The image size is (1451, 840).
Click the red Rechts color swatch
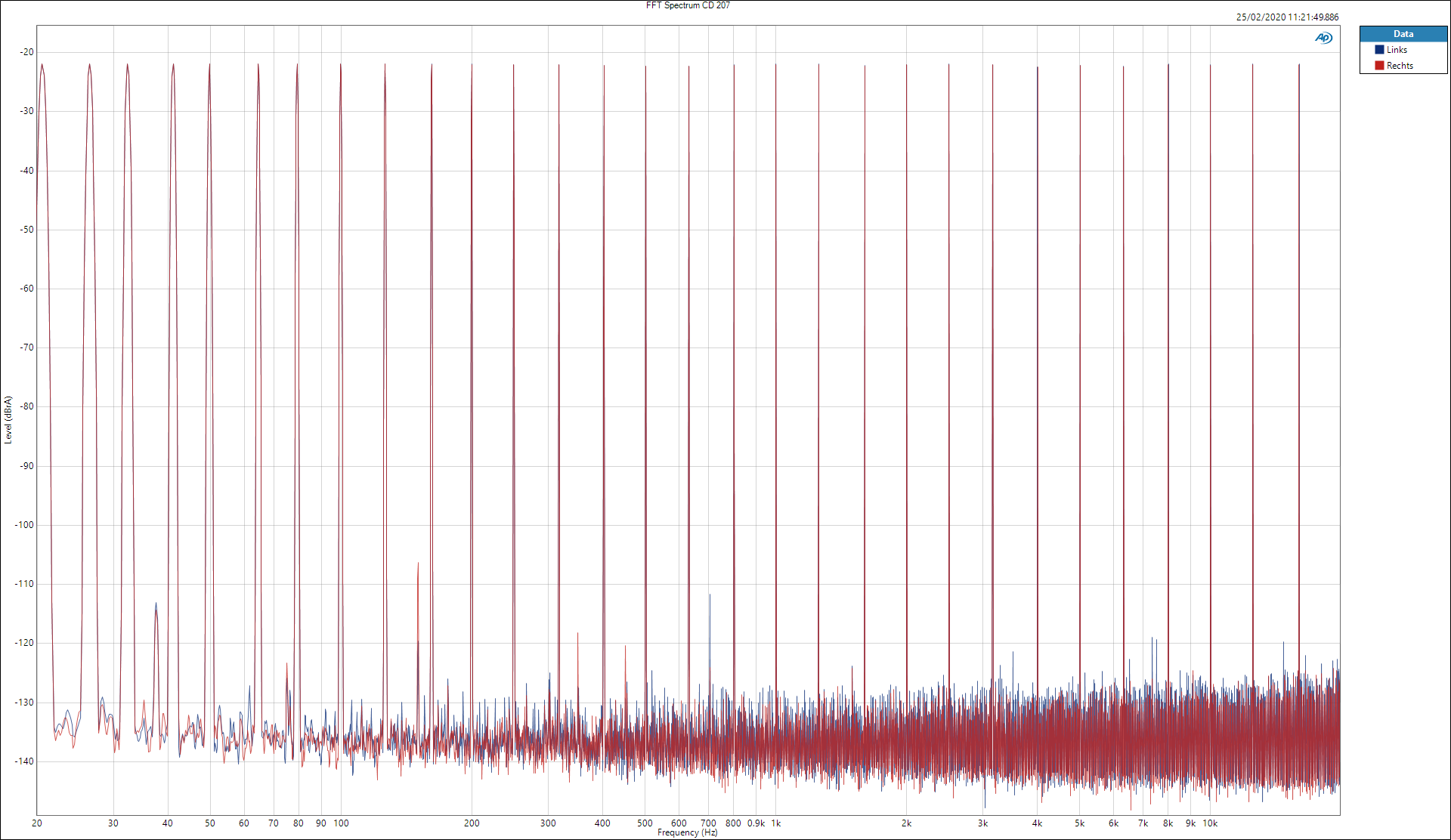coord(1379,66)
